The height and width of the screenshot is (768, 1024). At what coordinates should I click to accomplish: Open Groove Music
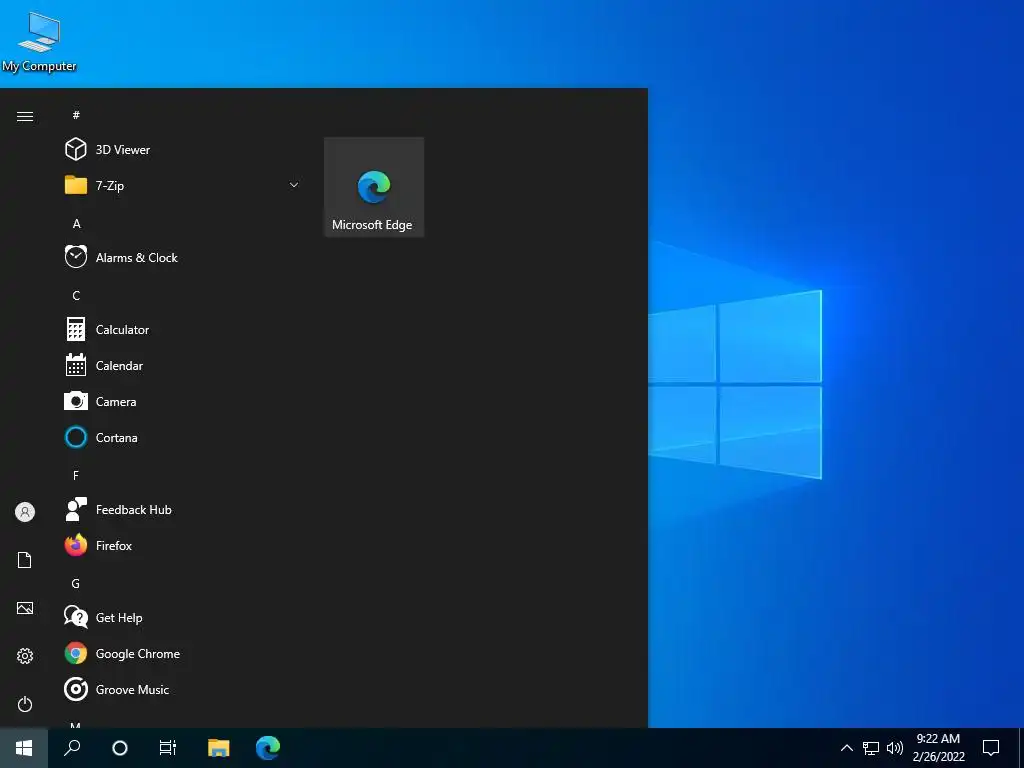click(x=183, y=689)
